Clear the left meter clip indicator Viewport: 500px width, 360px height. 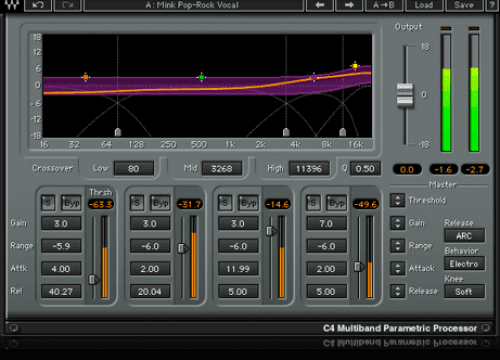pyautogui.click(x=446, y=29)
